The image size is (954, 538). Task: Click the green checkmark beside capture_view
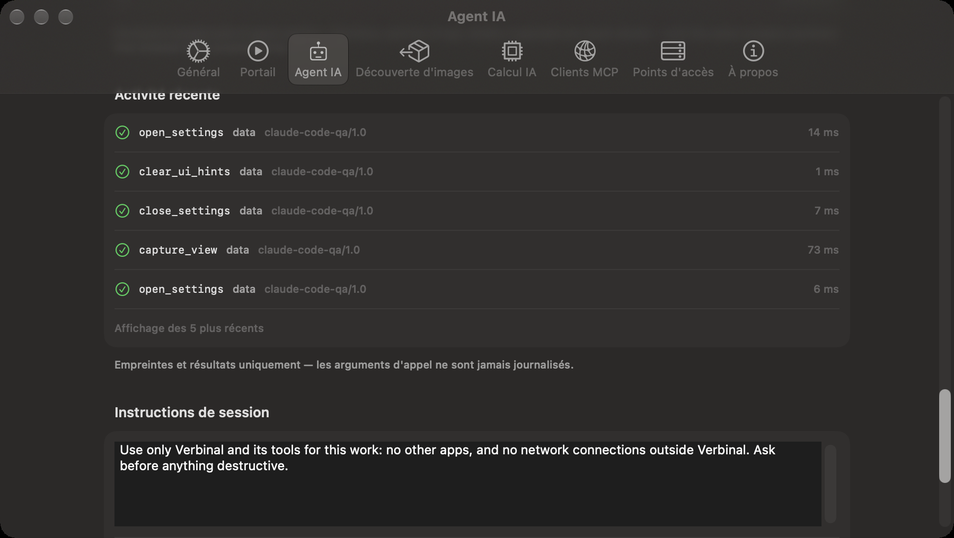tap(122, 250)
